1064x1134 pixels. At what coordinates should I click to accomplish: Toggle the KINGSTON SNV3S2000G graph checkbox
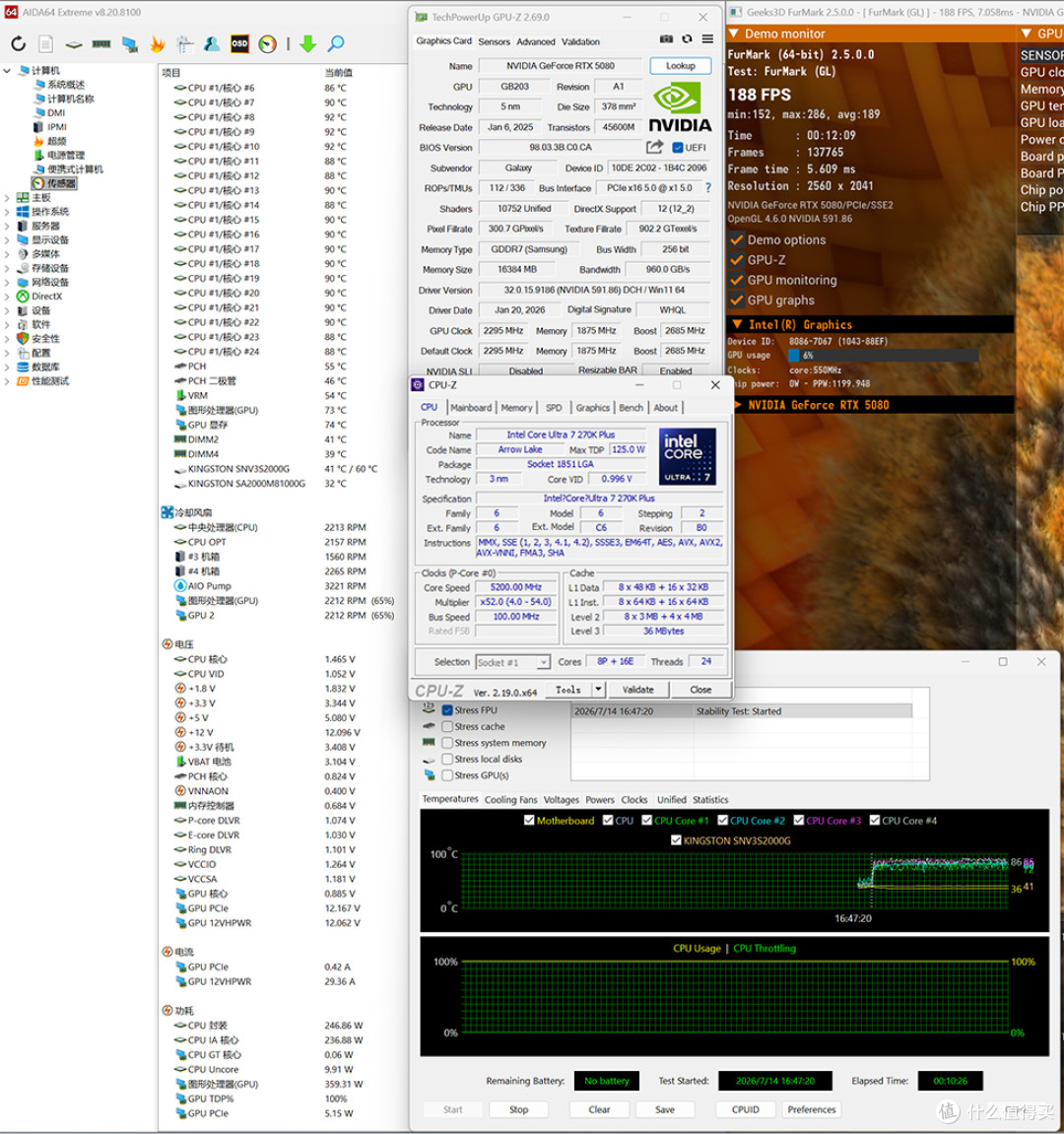click(676, 840)
